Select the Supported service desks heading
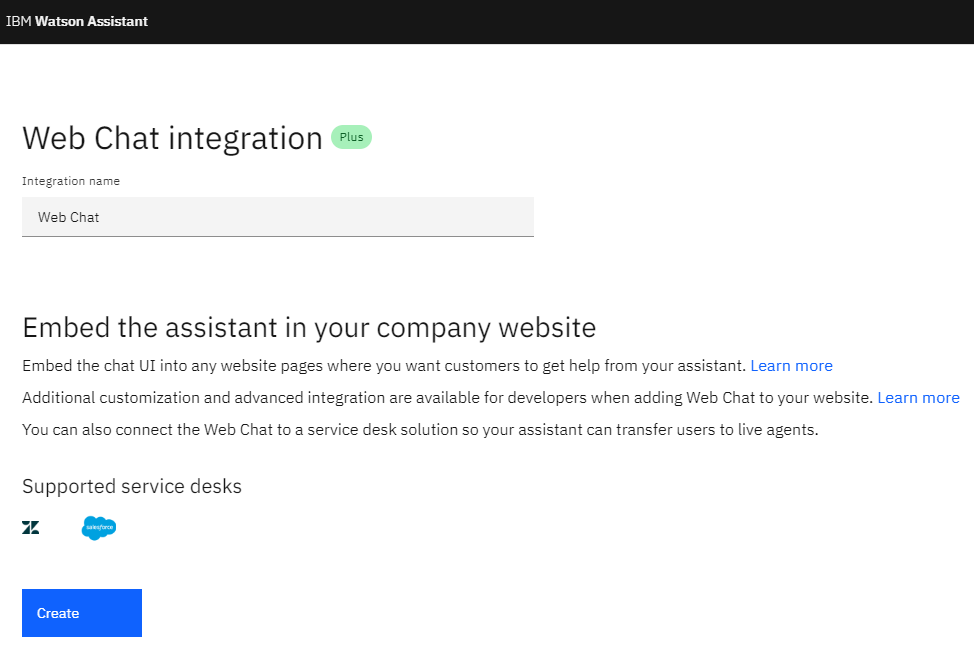This screenshot has height=656, width=974. click(132, 487)
